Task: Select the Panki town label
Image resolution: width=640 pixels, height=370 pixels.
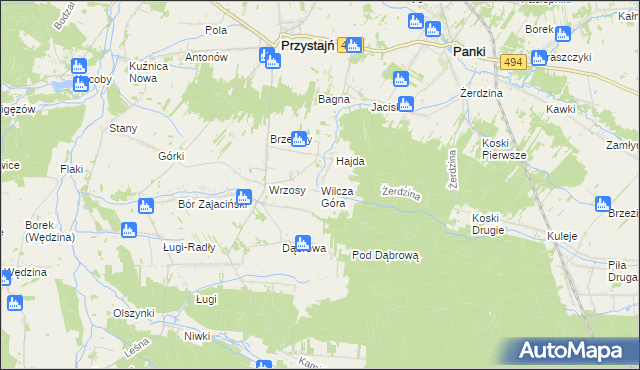Action: tap(469, 51)
